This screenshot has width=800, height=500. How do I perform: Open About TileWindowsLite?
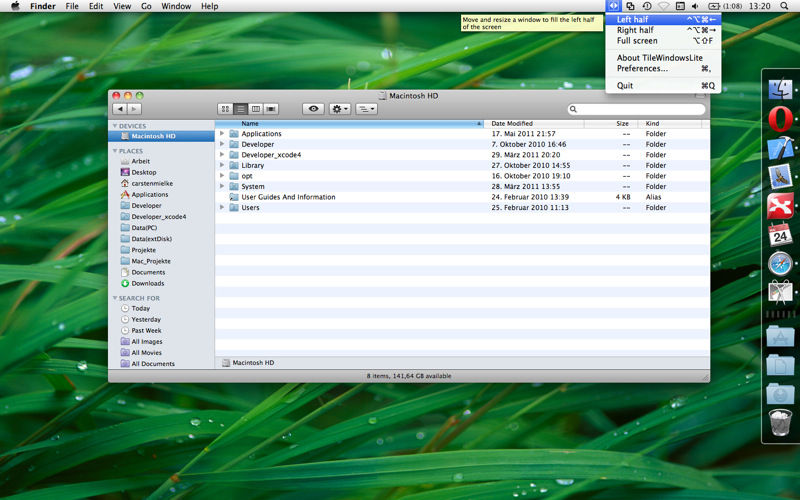tap(663, 58)
